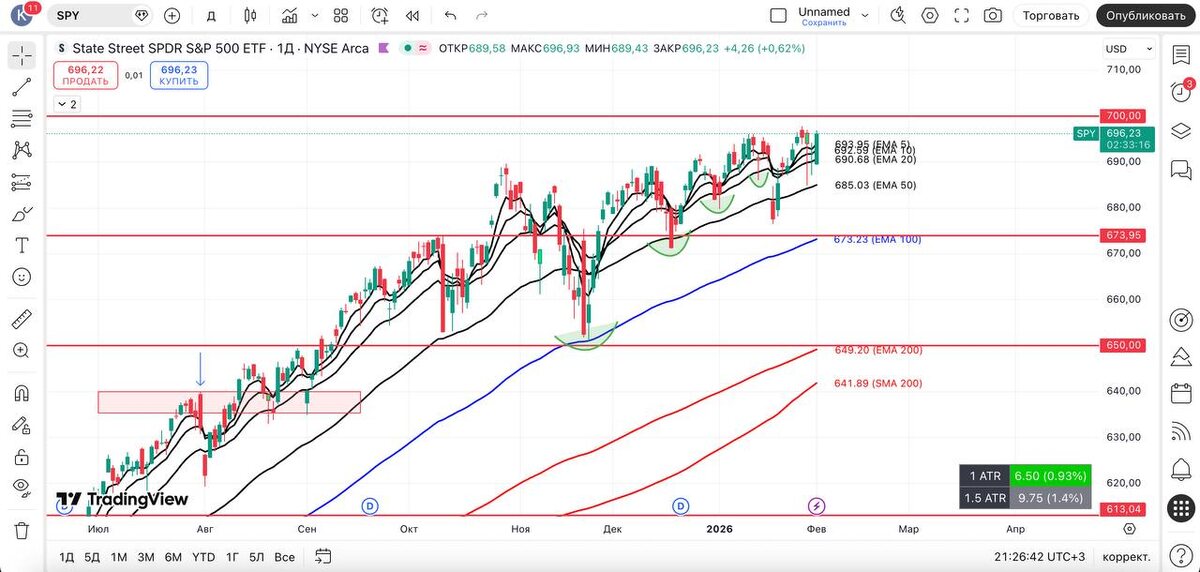Click the Торговать button
This screenshot has height=572, width=1200.
point(1051,15)
